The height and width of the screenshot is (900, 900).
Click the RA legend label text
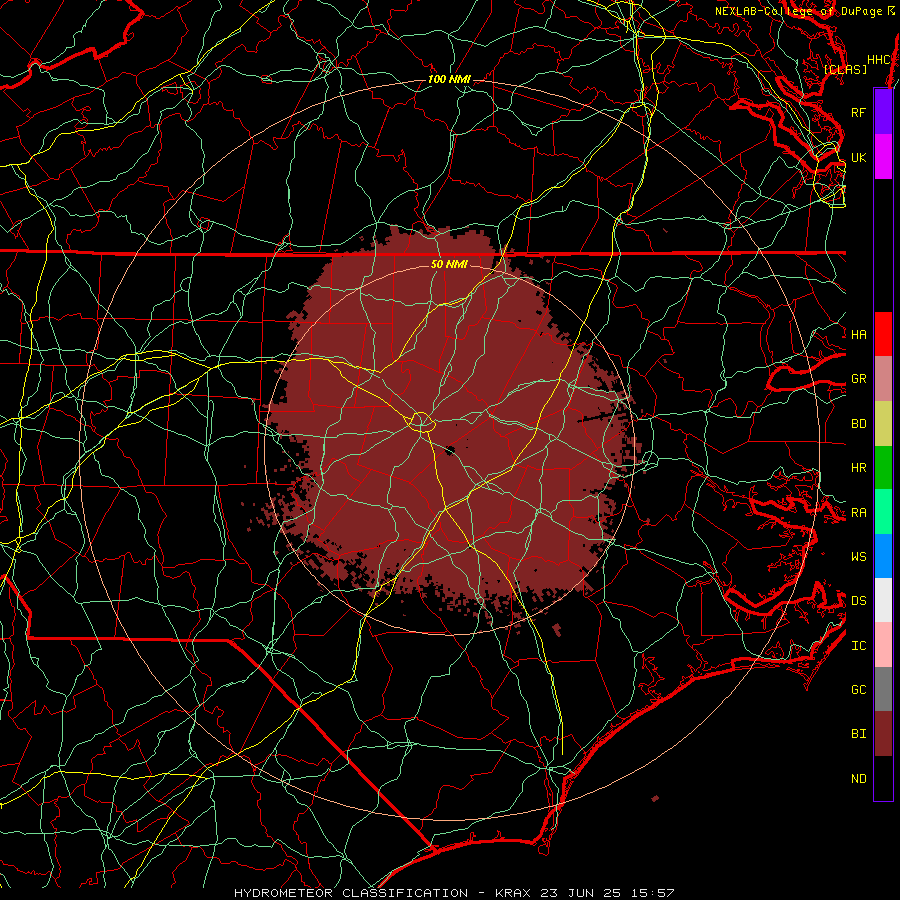tap(858, 513)
